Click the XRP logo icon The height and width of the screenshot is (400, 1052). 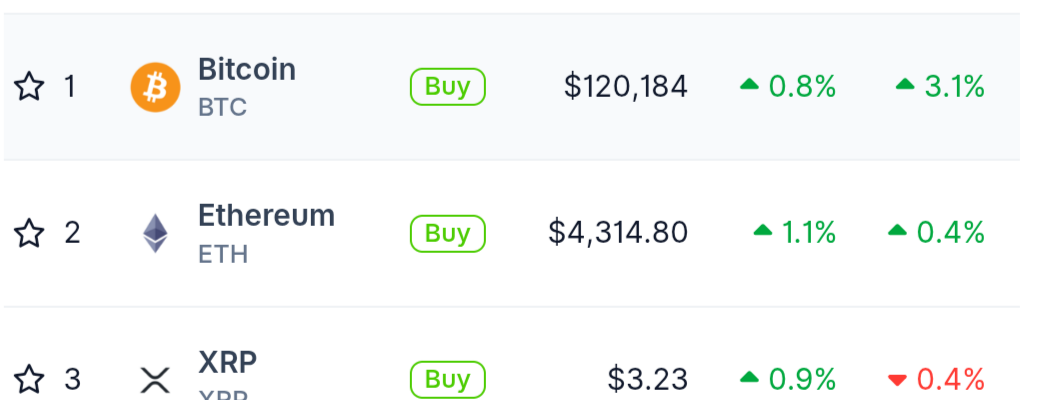(x=155, y=380)
